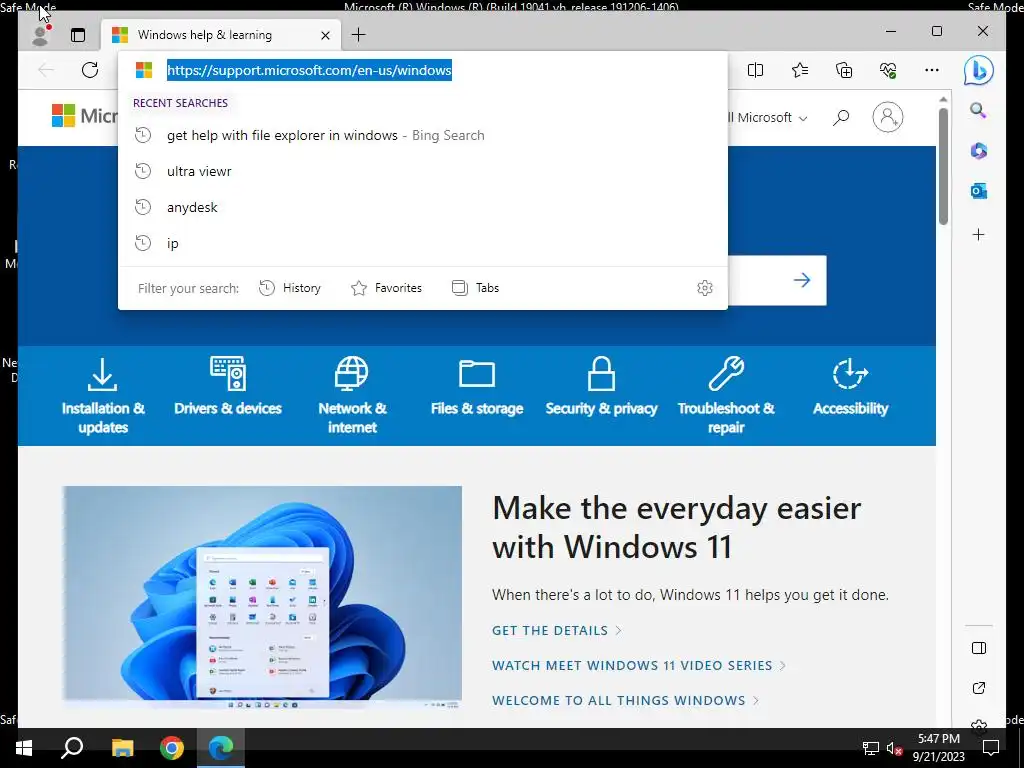Choose recent search 'ip'
Viewport: 1024px width, 768px height.
point(423,243)
